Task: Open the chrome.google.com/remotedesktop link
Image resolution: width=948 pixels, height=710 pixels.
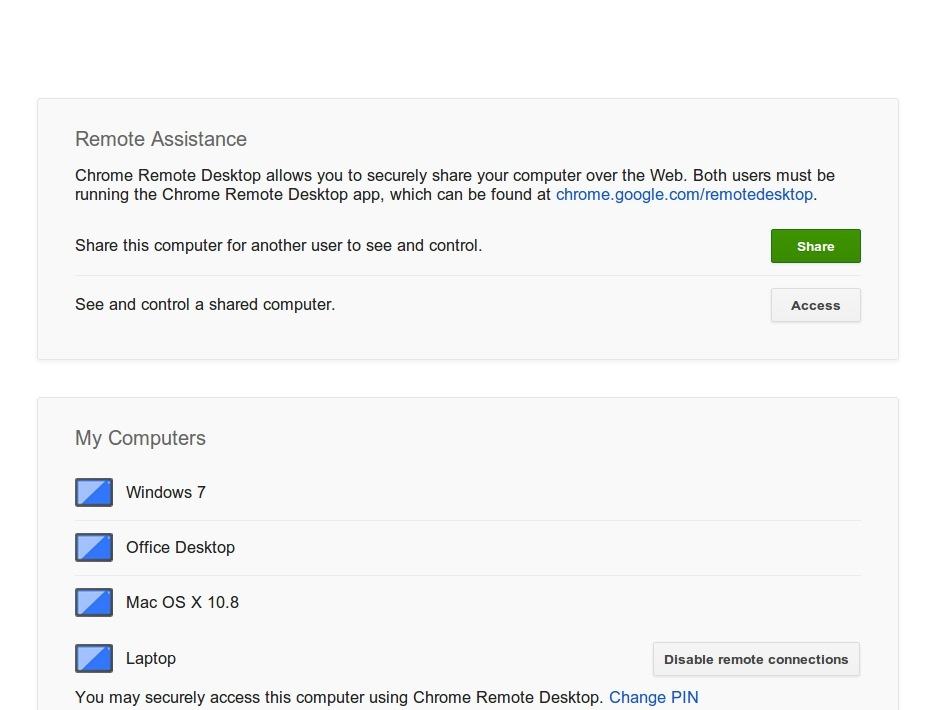Action: pyautogui.click(x=684, y=195)
